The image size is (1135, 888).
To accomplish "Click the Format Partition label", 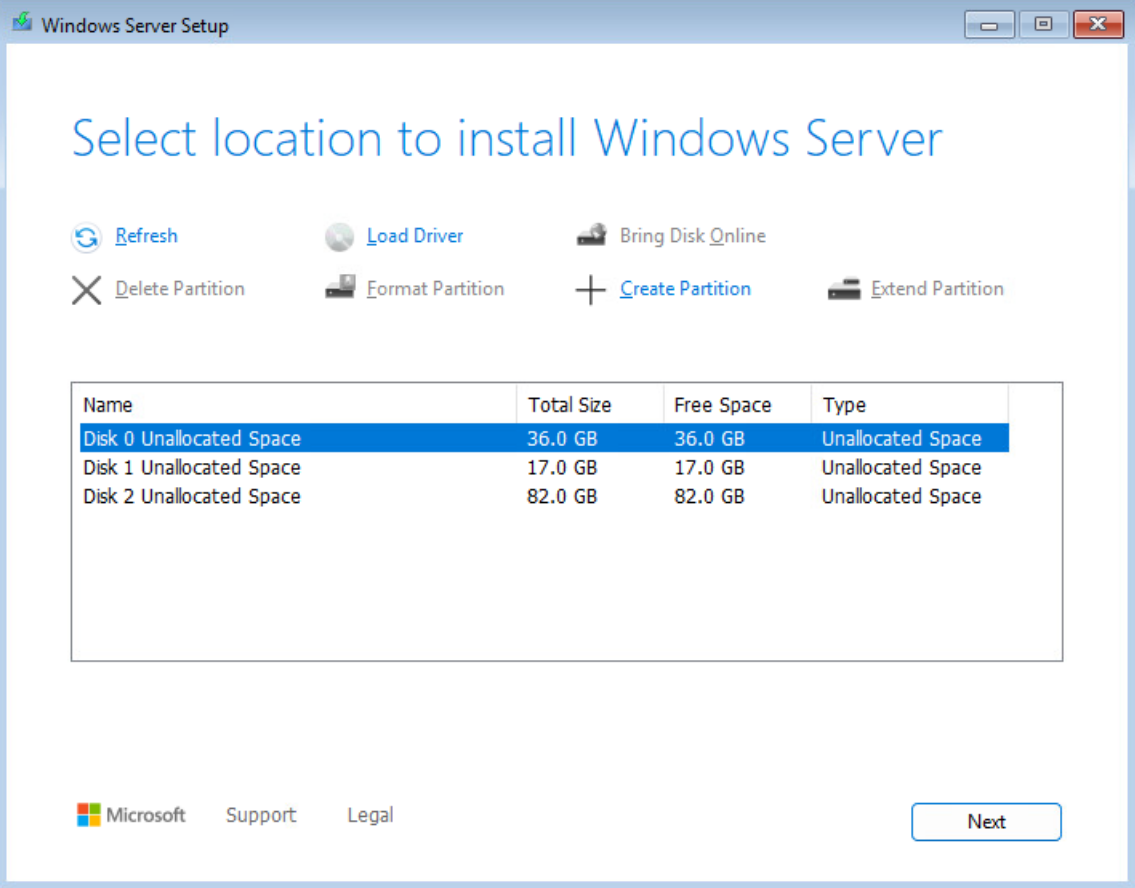I will (435, 289).
